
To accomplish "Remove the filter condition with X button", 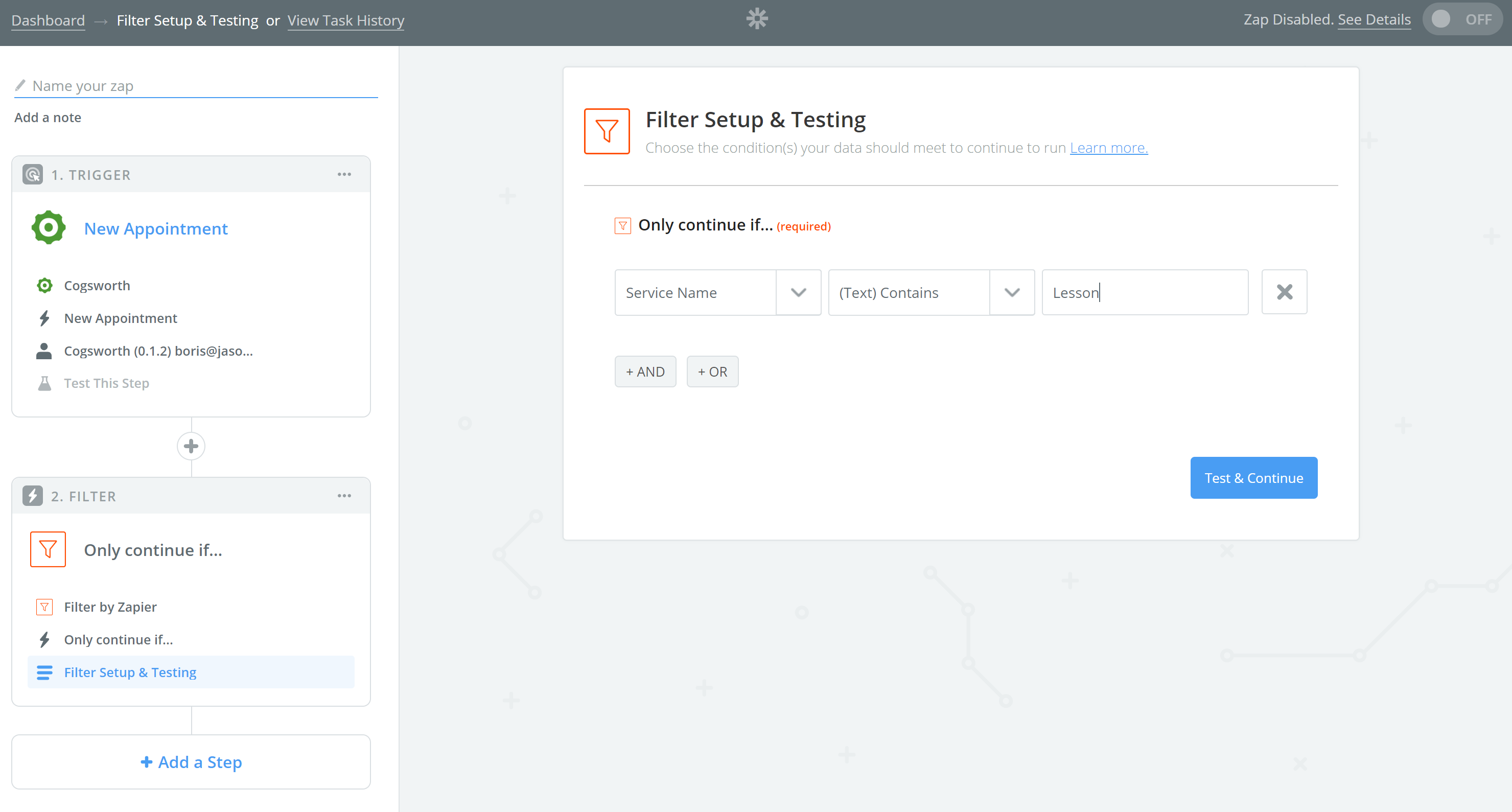I will click(x=1284, y=292).
